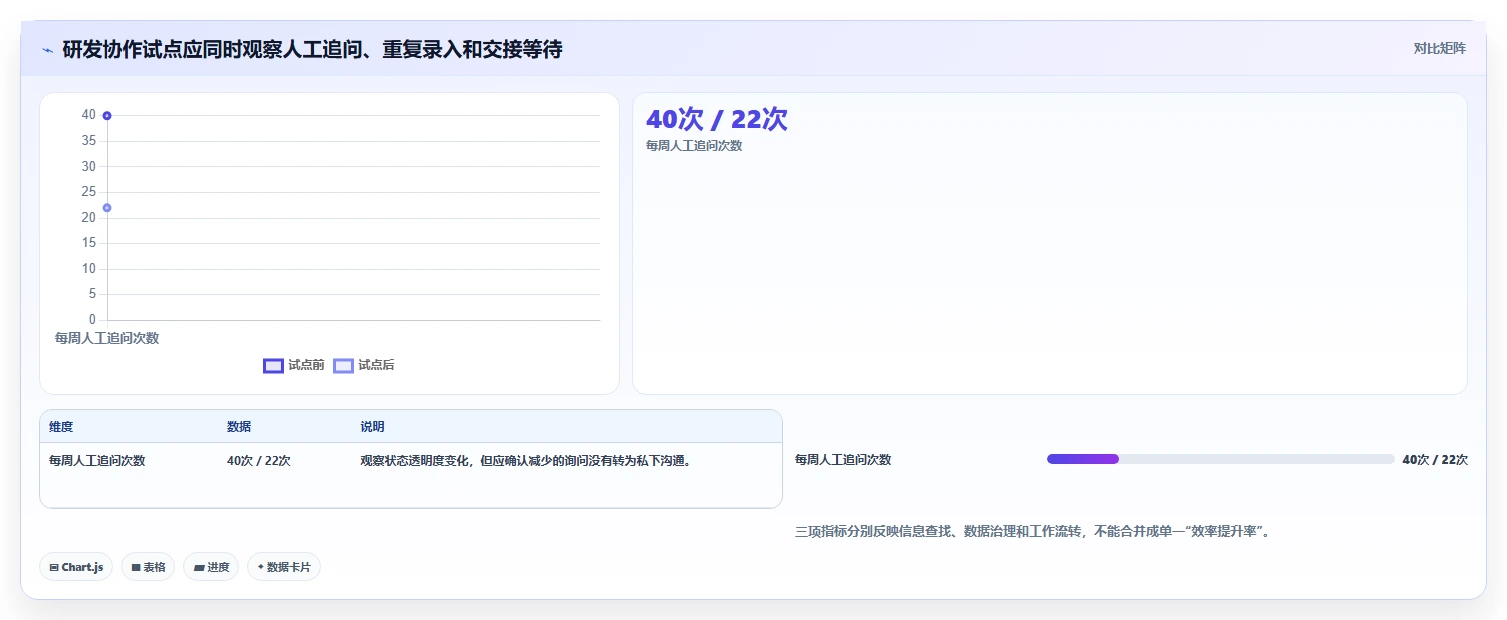Click the 每周人工追问次数 chart axis label
The height and width of the screenshot is (620, 1507).
click(x=107, y=338)
